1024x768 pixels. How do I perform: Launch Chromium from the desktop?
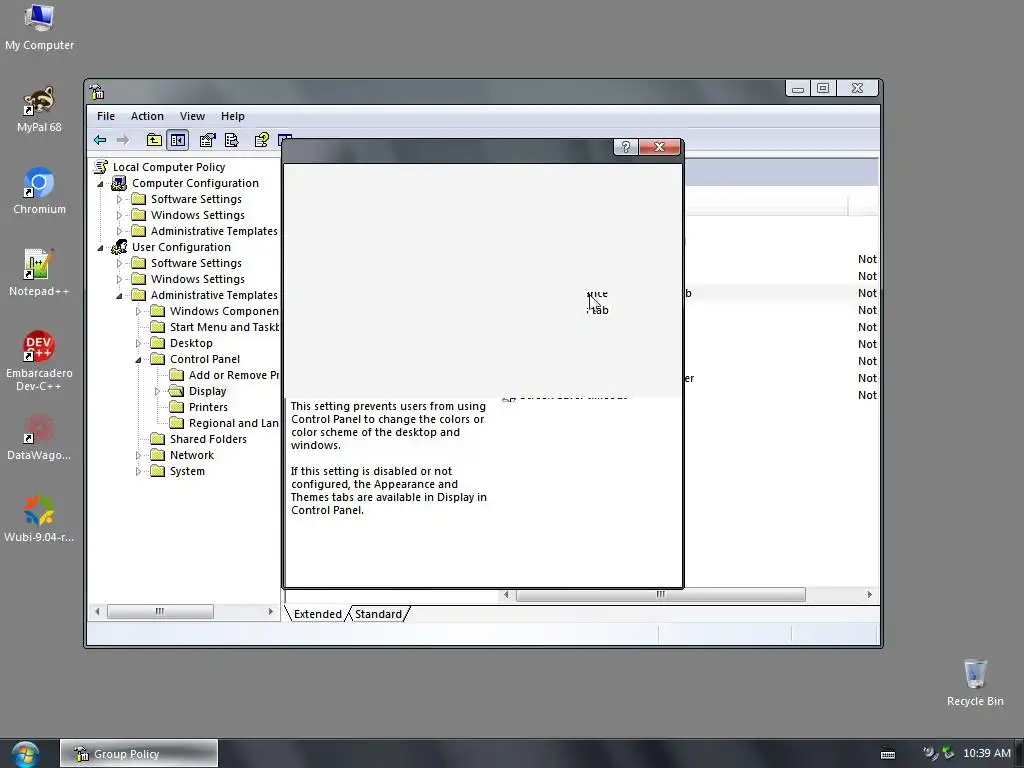[39, 191]
